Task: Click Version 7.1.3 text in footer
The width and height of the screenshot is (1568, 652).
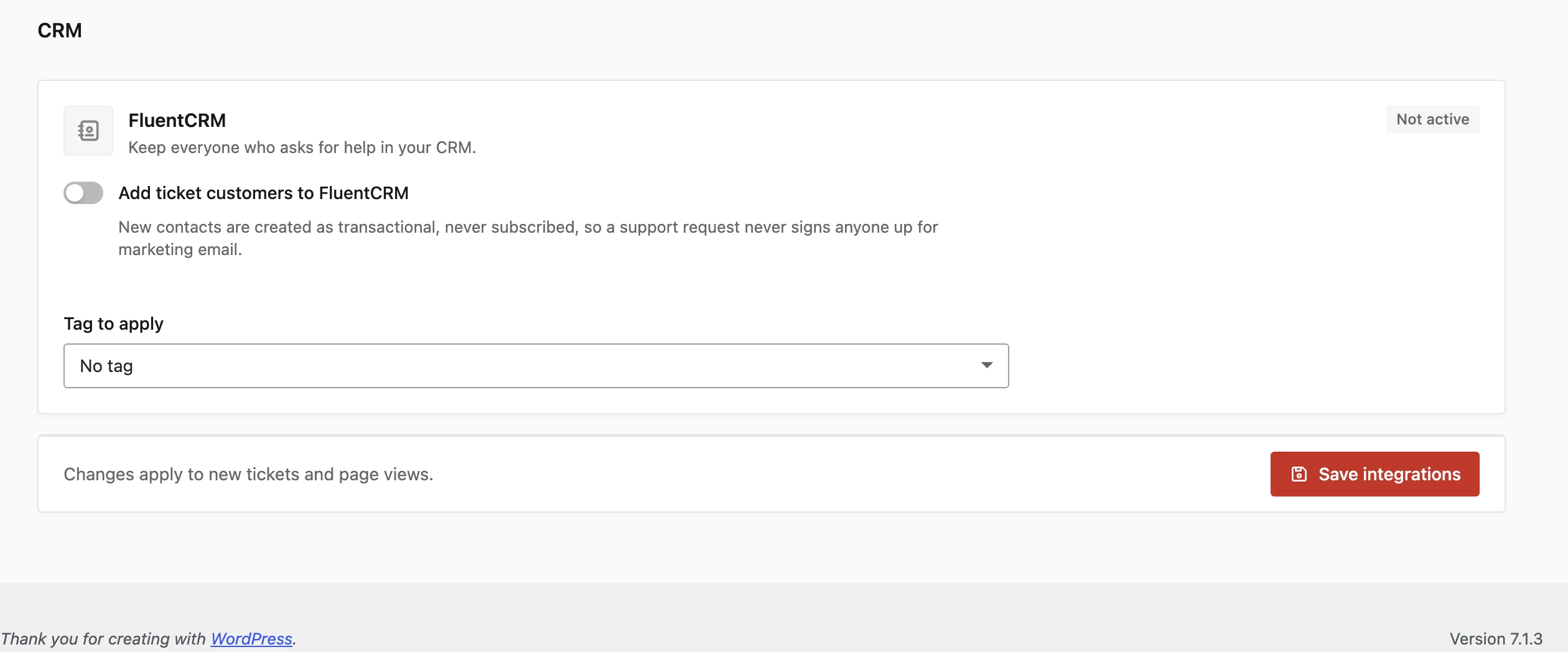Action: click(1496, 638)
